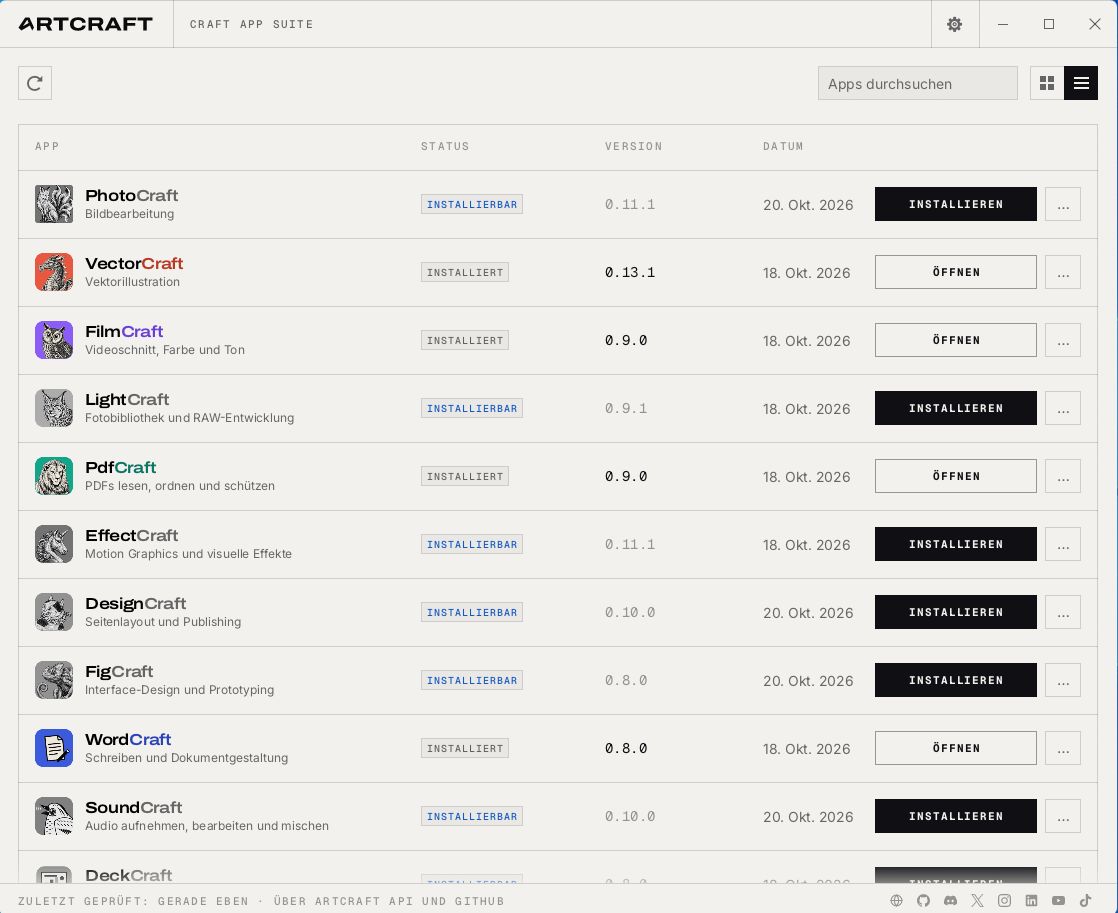Click the PdfCraft Installiert status badge
Image resolution: width=1118 pixels, height=913 pixels.
465,476
